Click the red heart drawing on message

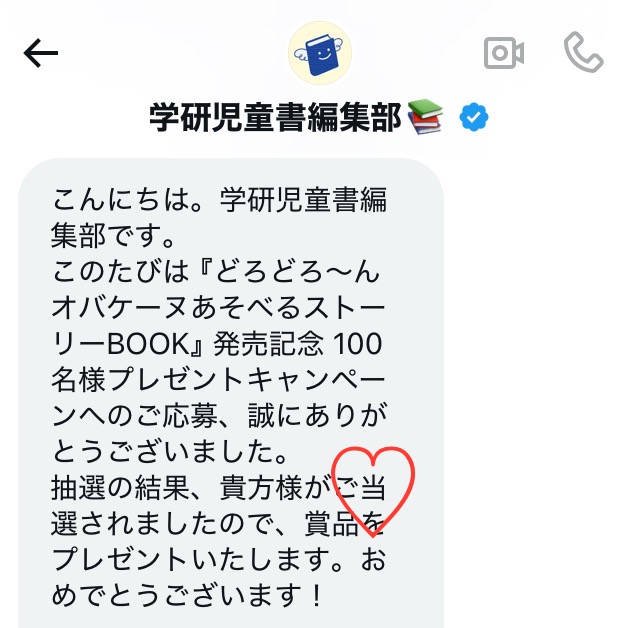coord(373,492)
